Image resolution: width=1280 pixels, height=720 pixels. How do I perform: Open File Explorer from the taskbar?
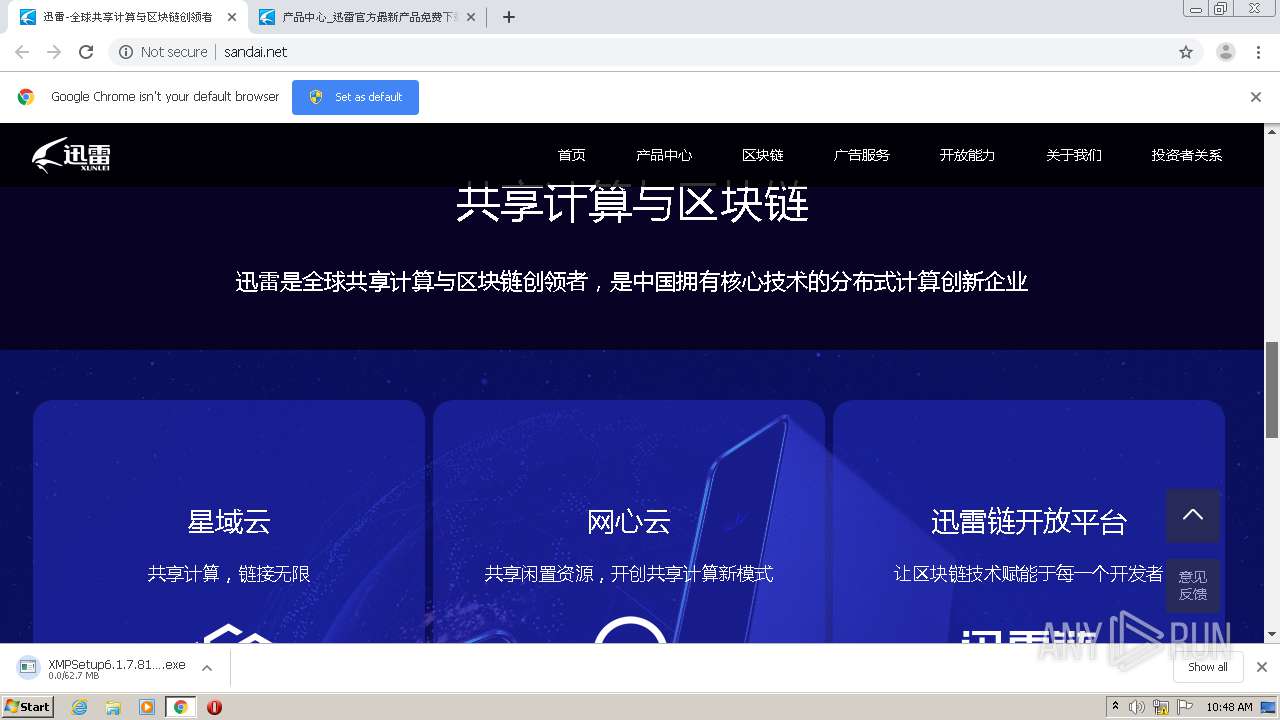point(113,707)
